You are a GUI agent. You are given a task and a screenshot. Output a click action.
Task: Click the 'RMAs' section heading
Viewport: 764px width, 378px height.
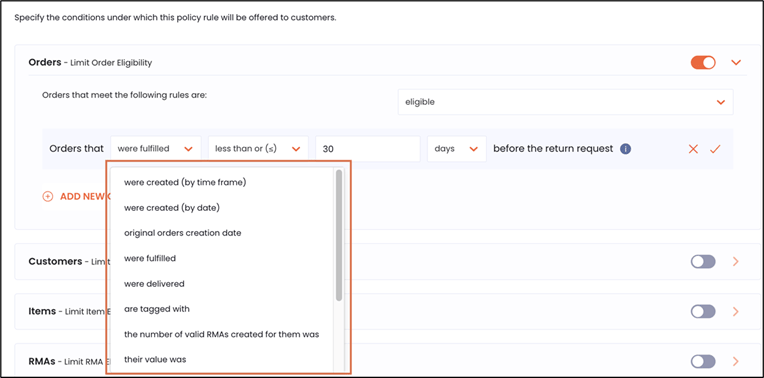click(x=42, y=361)
